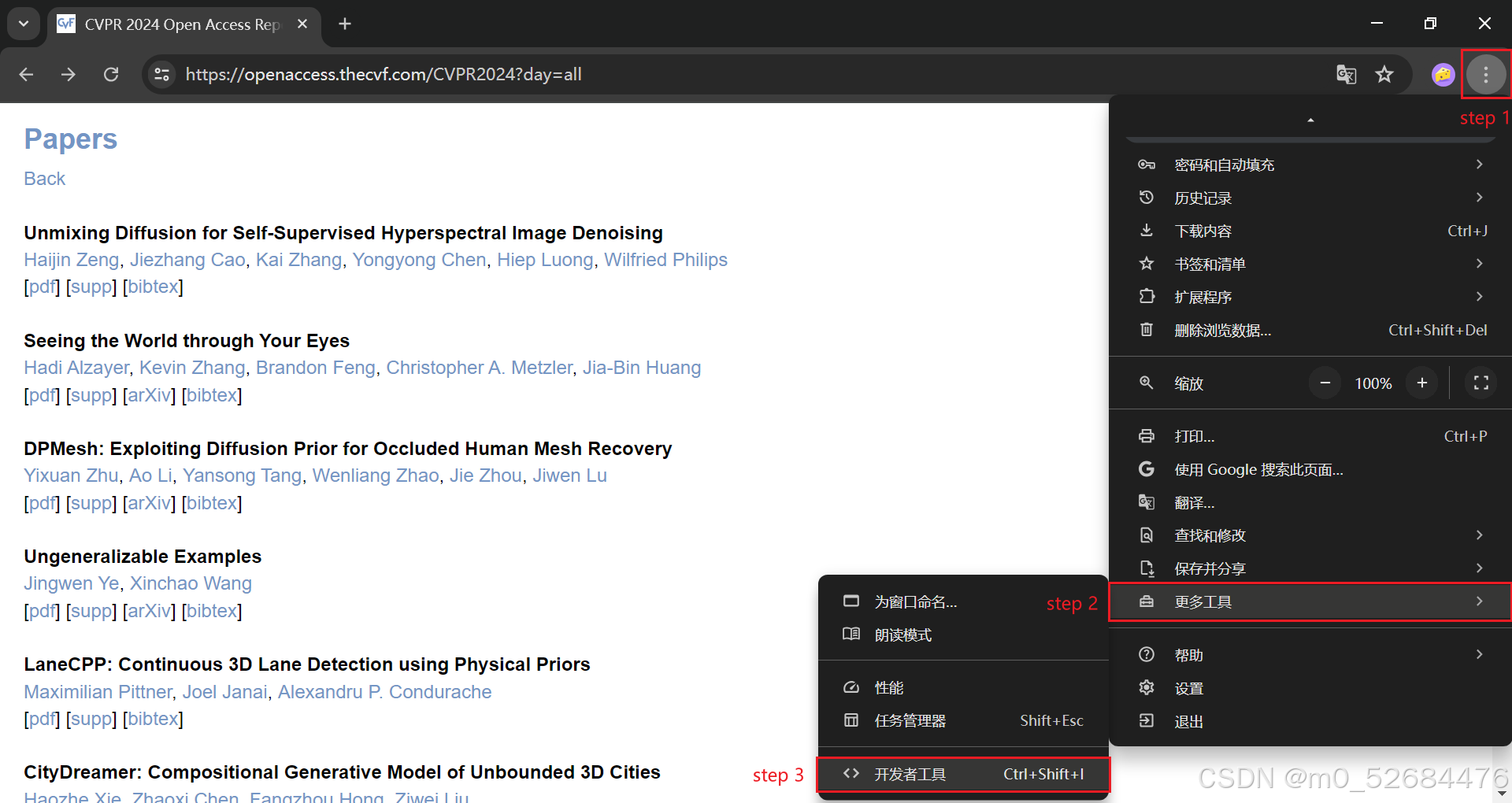Click author Haijin Zeng
1512x803 pixels.
[72, 260]
